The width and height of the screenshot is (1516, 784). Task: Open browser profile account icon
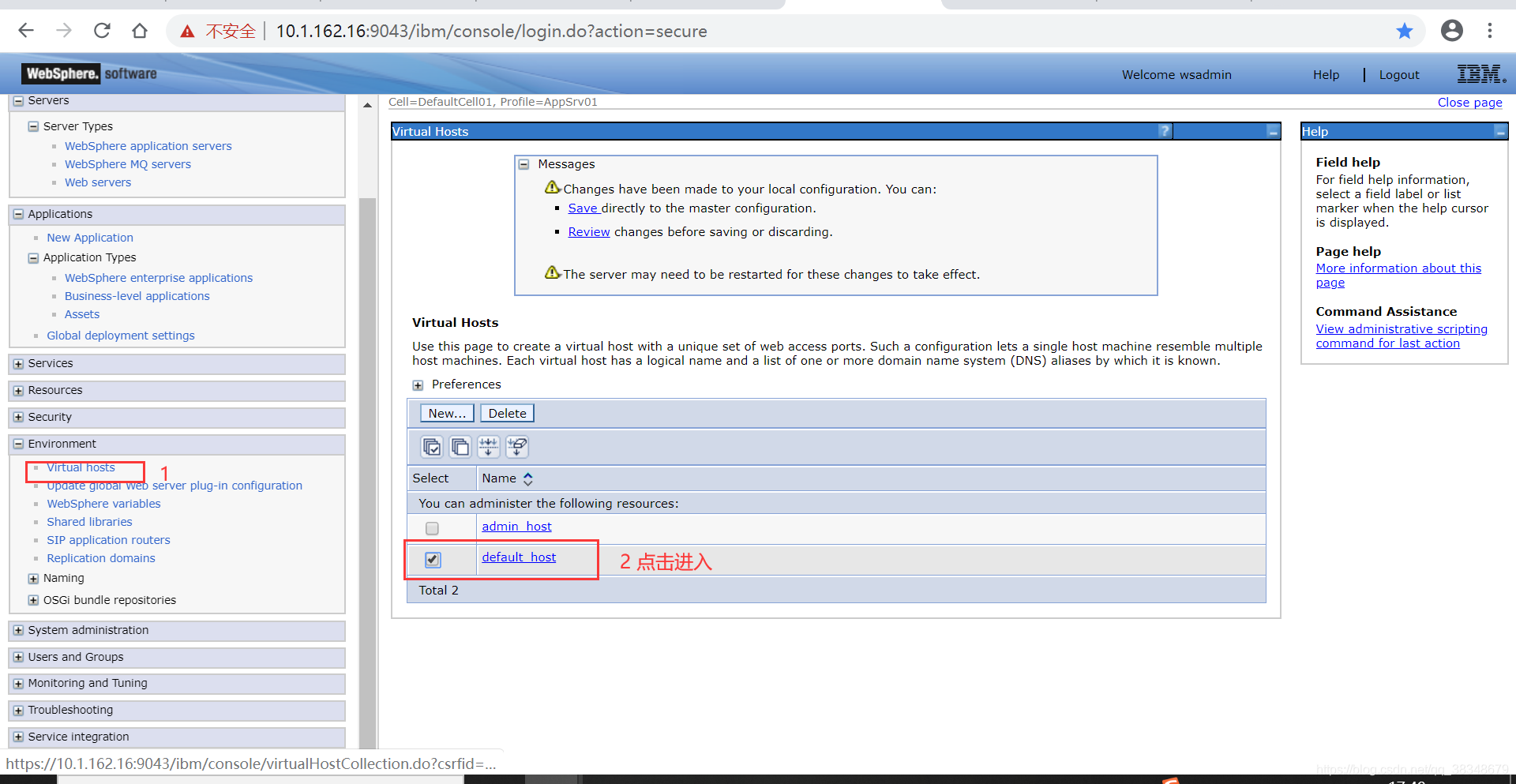pyautogui.click(x=1451, y=31)
